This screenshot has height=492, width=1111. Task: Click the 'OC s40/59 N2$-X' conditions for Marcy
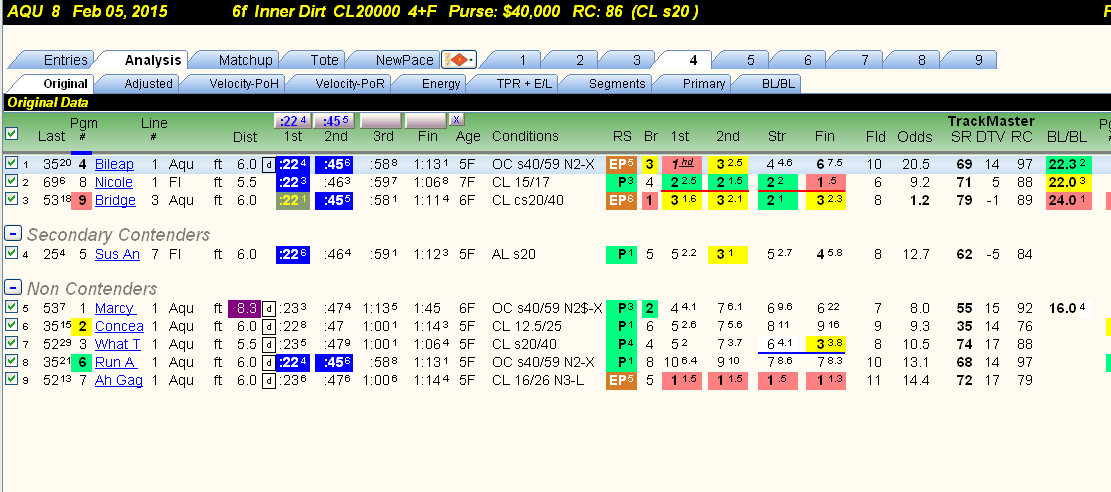click(x=547, y=308)
